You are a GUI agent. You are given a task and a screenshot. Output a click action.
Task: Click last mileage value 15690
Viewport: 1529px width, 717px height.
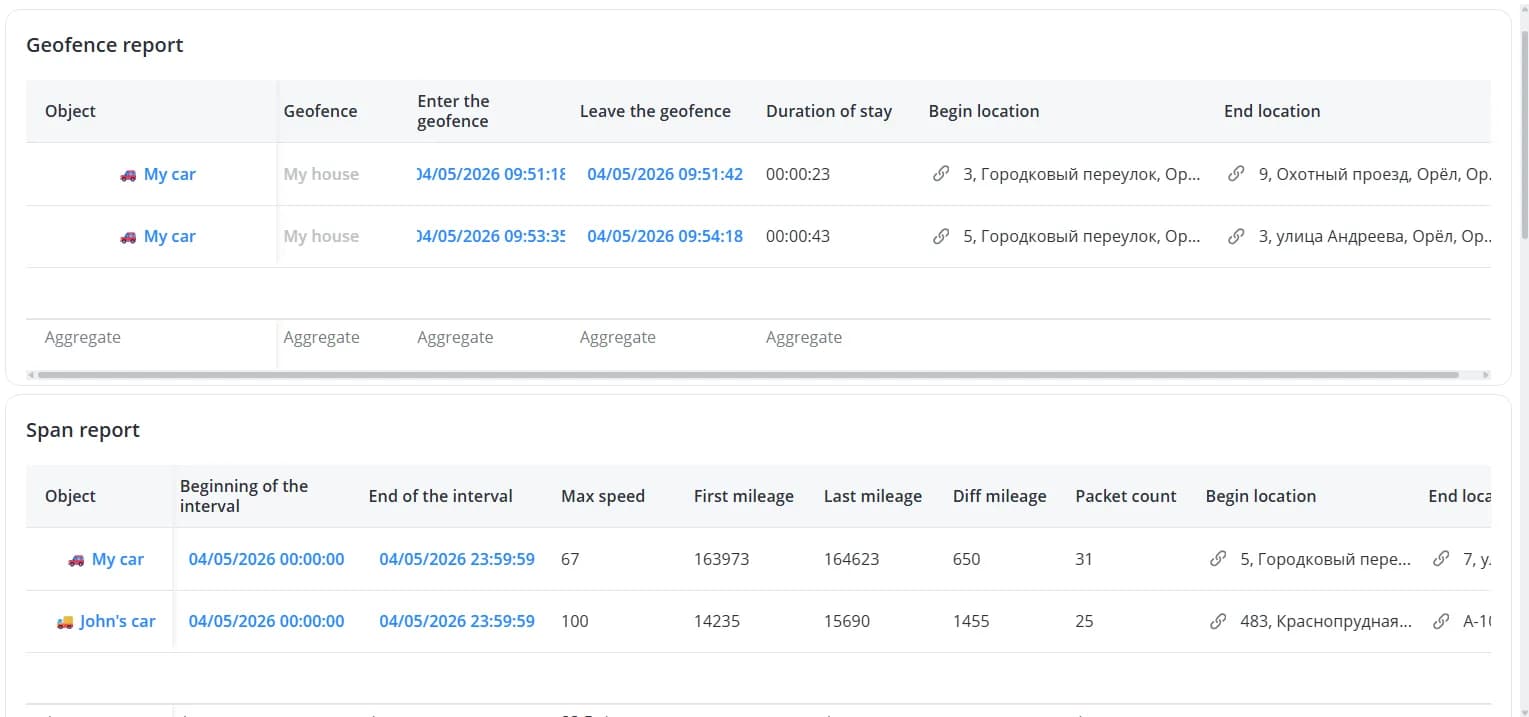(847, 621)
